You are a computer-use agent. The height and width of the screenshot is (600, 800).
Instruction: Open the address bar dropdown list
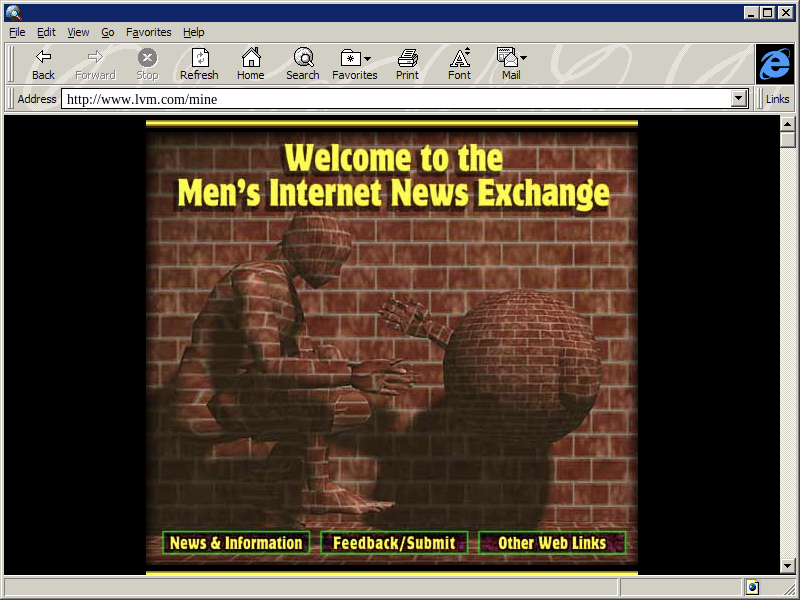click(740, 99)
